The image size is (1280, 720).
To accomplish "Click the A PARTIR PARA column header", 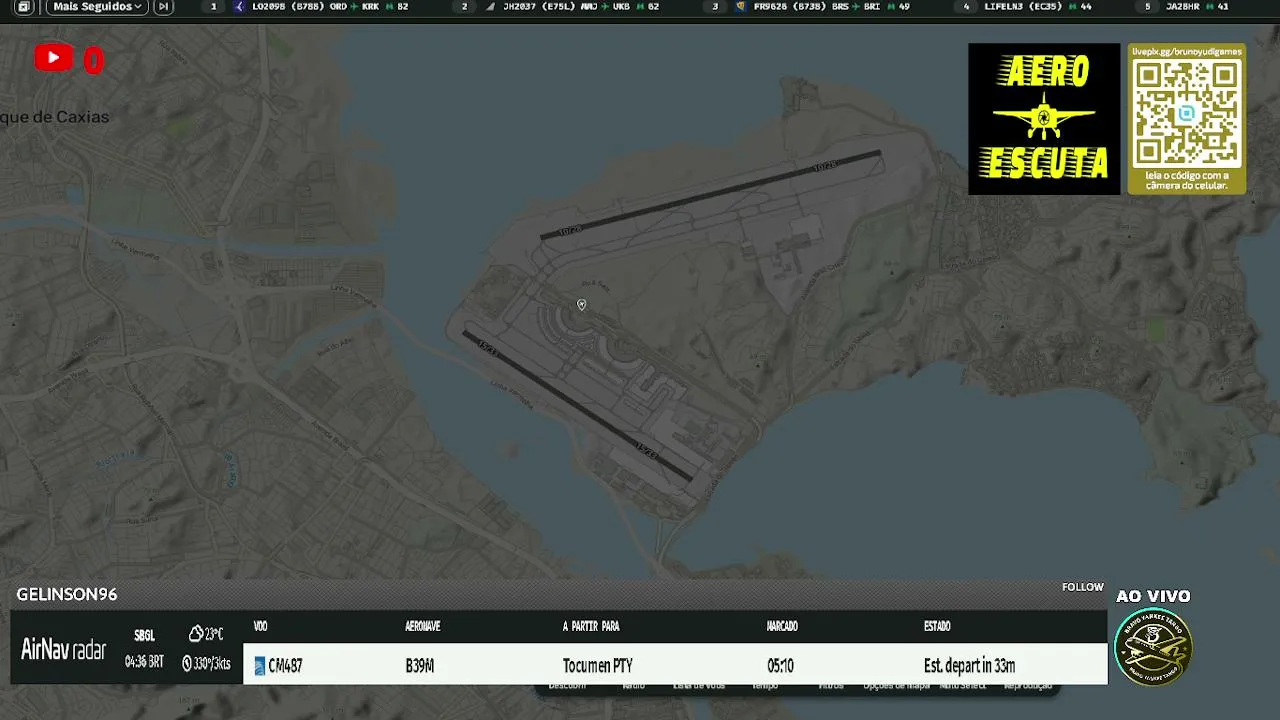I will point(591,627).
